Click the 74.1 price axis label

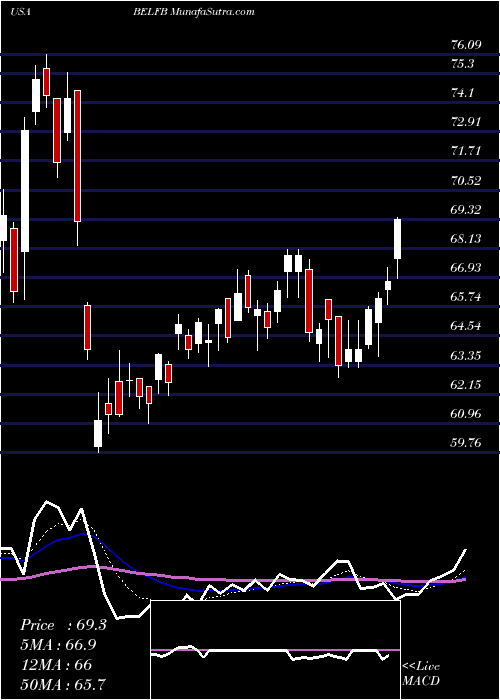(462, 93)
